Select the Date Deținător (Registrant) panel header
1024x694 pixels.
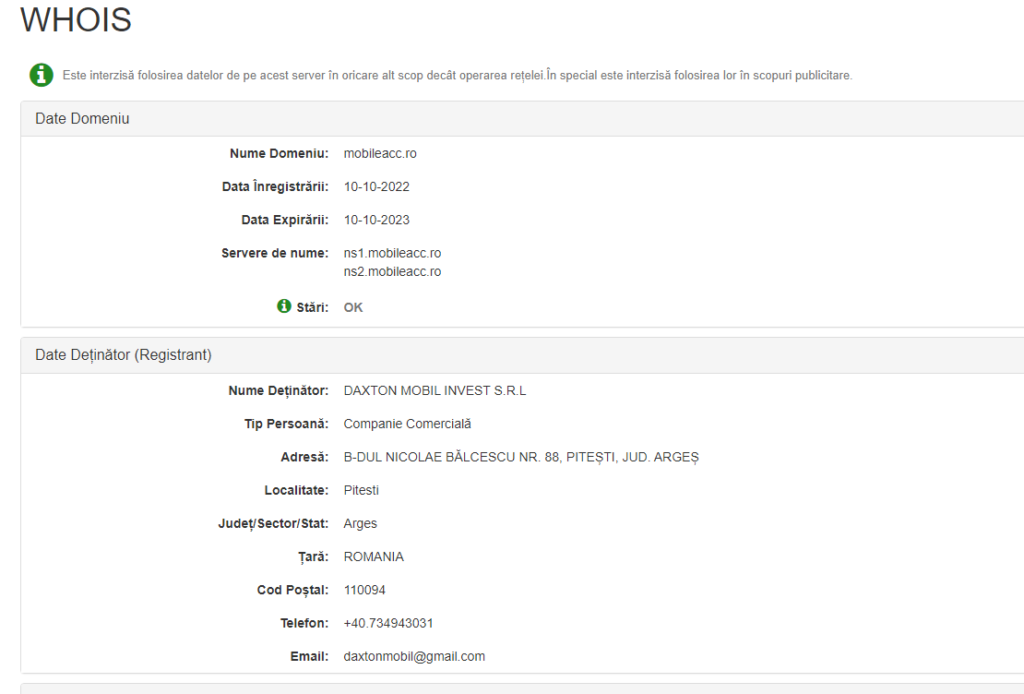pyautogui.click(x=522, y=355)
